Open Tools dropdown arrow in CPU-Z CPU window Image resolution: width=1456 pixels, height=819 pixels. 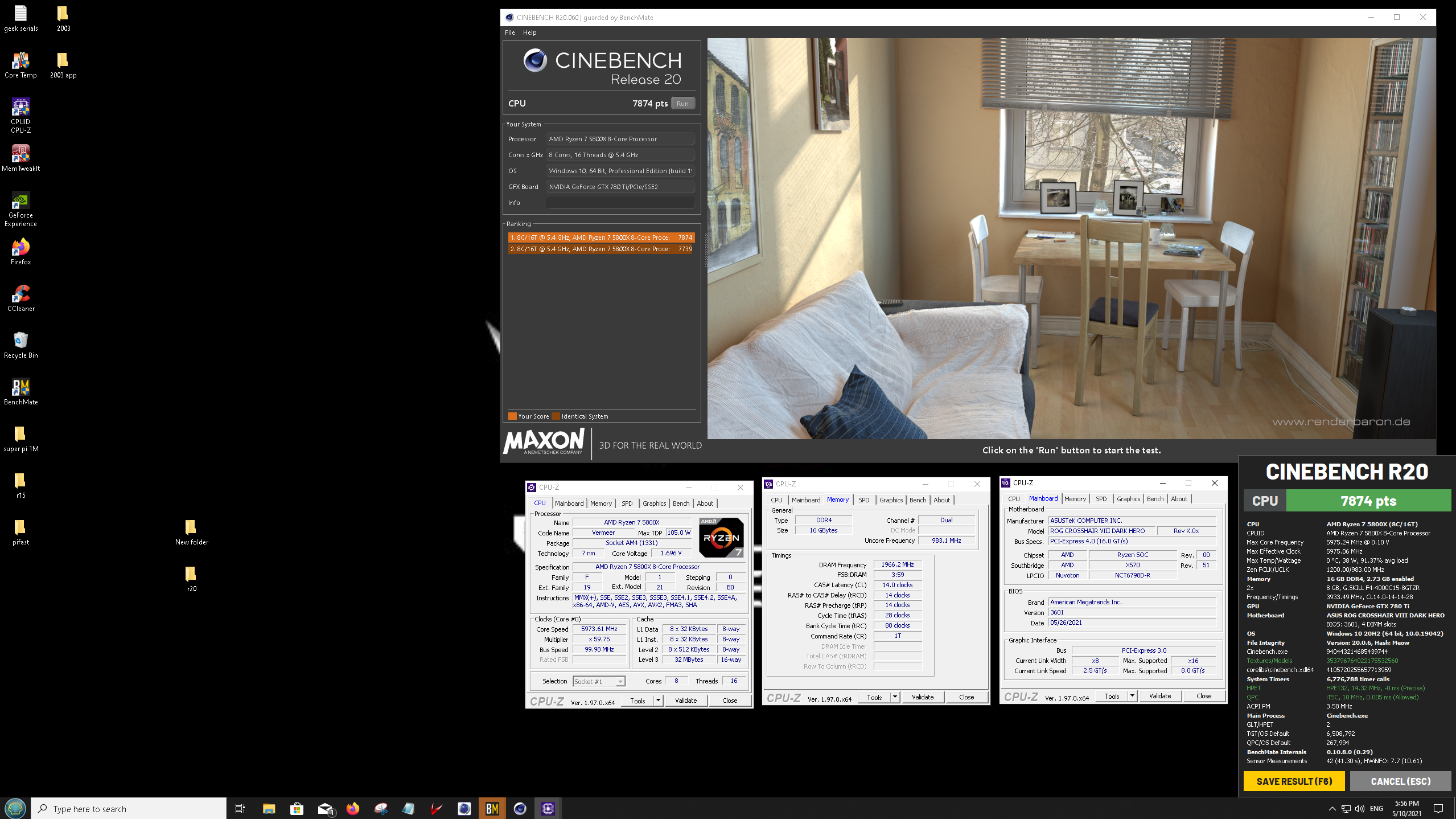click(659, 701)
